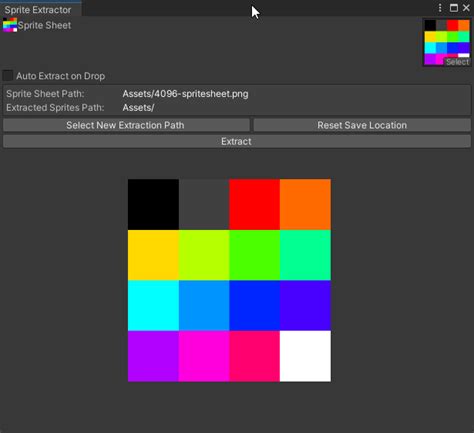474x433 pixels.
Task: Click the Extracted Sprites Path value Assets/
Action: coord(138,108)
